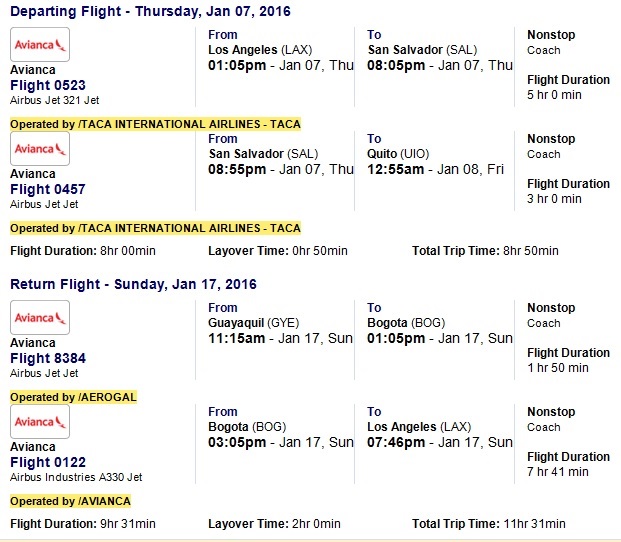Screen dimensions: 621x542
Task: Click the Airbus Industries A330 Jet aircraft text
Action: (x=76, y=477)
